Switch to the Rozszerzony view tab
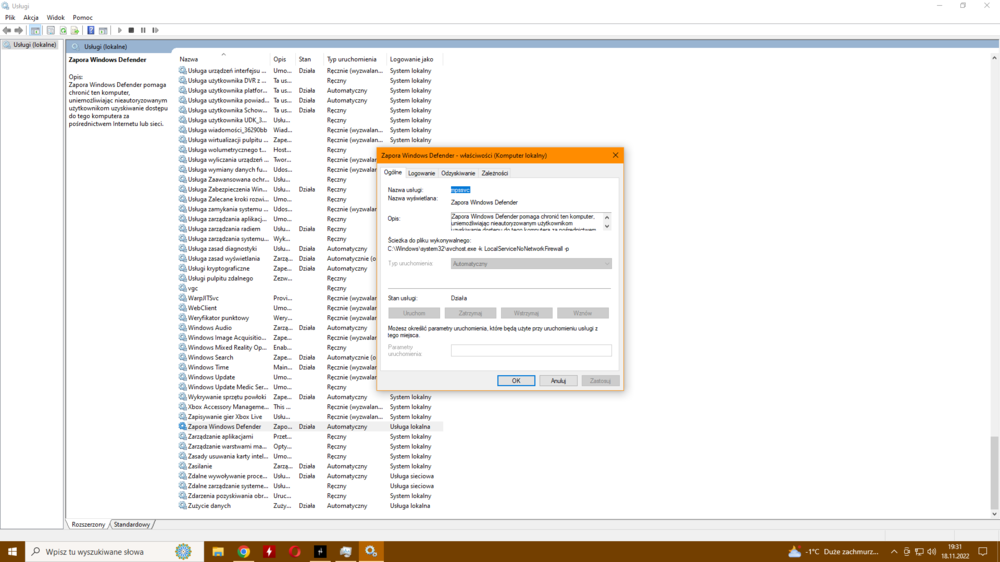This screenshot has width=1000, height=562. pyautogui.click(x=88, y=524)
